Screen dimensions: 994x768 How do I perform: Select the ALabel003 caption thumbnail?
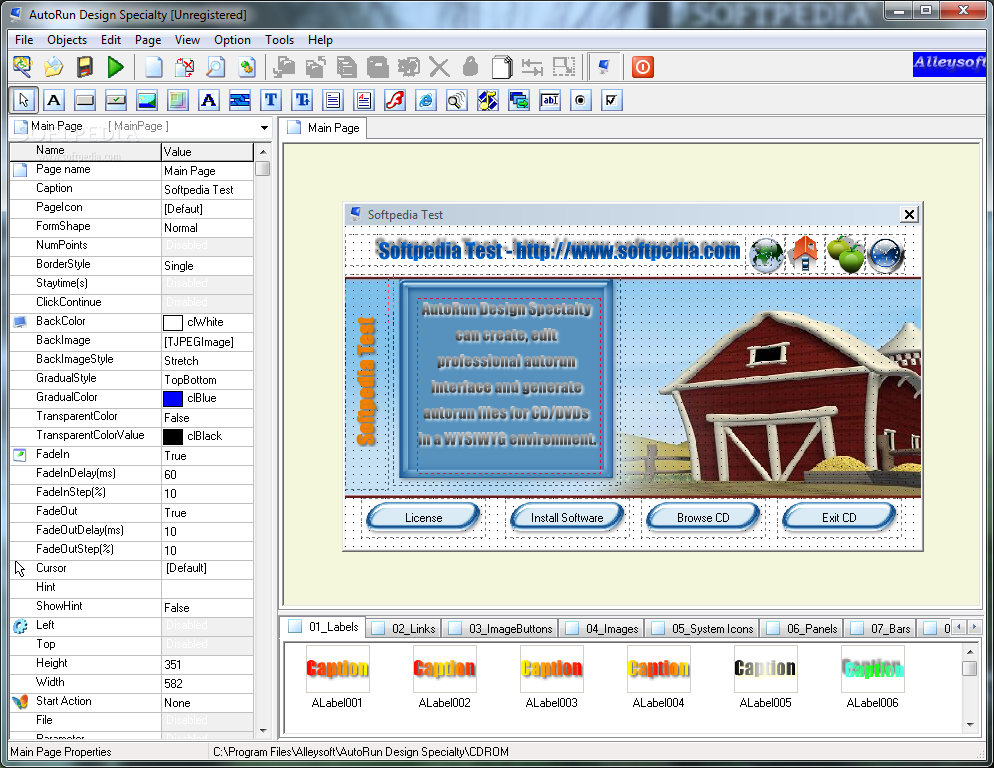pos(551,669)
